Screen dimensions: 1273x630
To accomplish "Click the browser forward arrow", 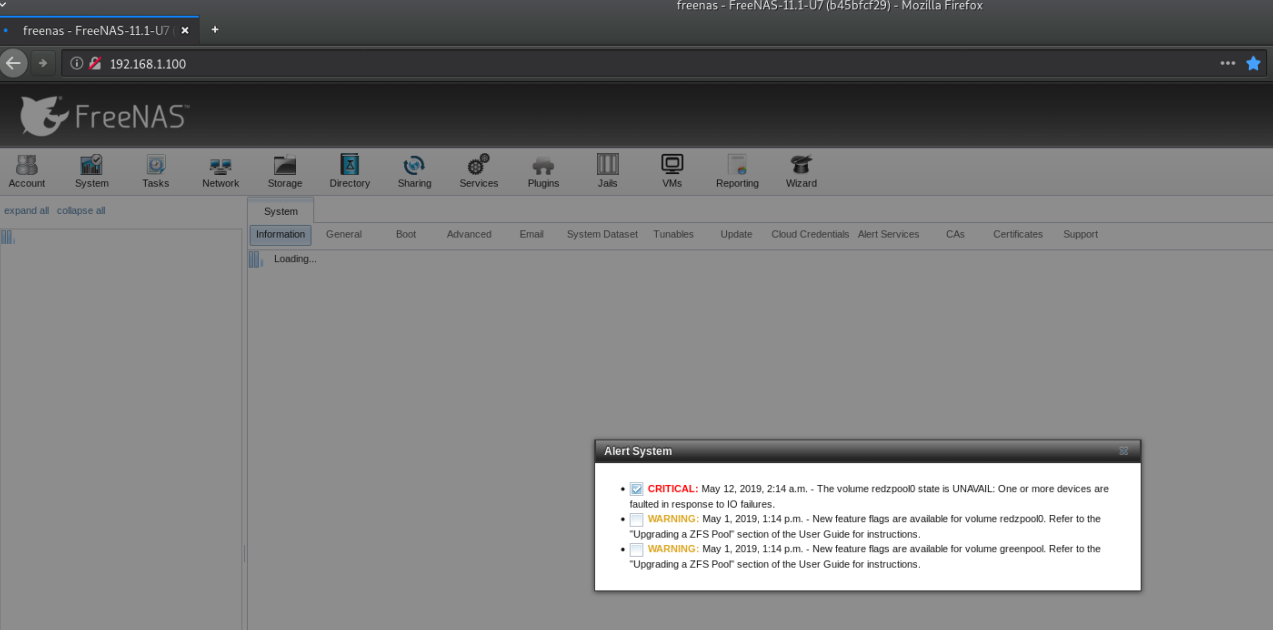I will 42,63.
